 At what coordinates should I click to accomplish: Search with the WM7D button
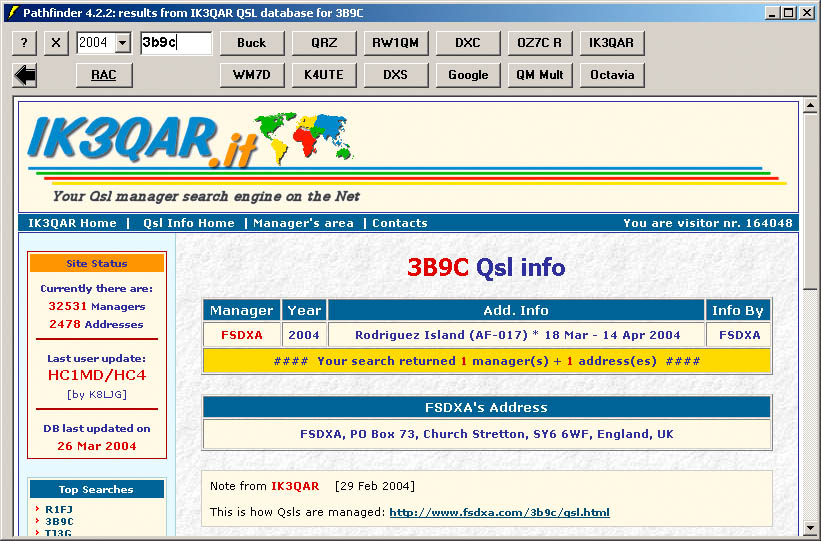pyautogui.click(x=252, y=75)
